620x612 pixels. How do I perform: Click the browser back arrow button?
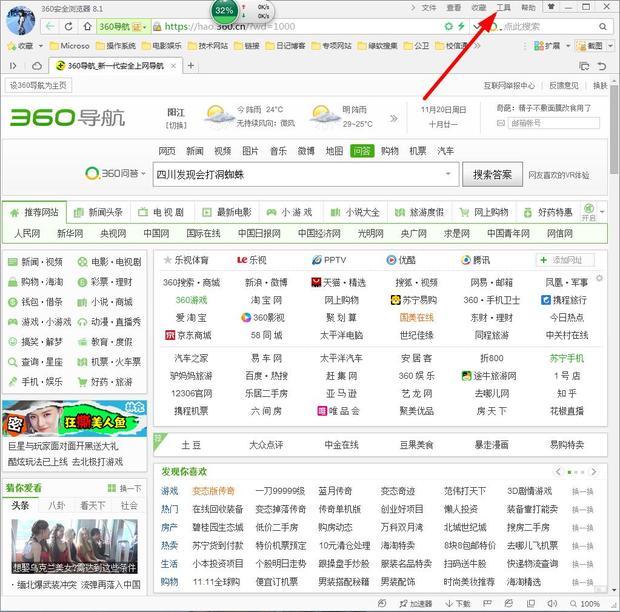coord(50,26)
